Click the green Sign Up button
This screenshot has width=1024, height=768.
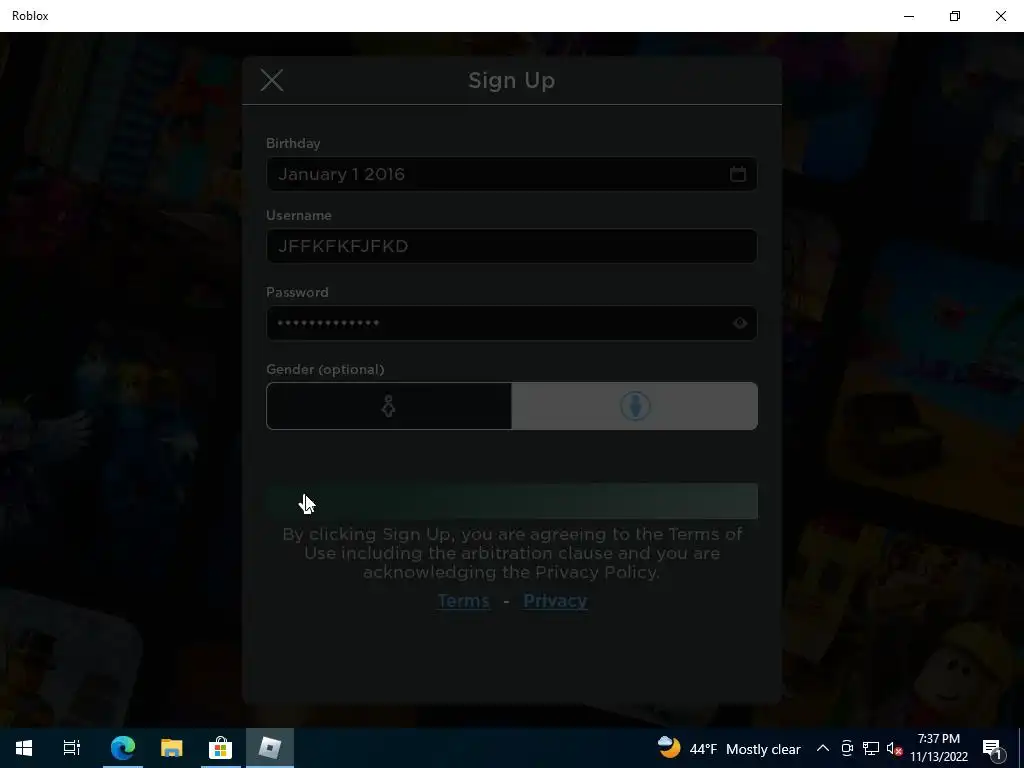(511, 501)
